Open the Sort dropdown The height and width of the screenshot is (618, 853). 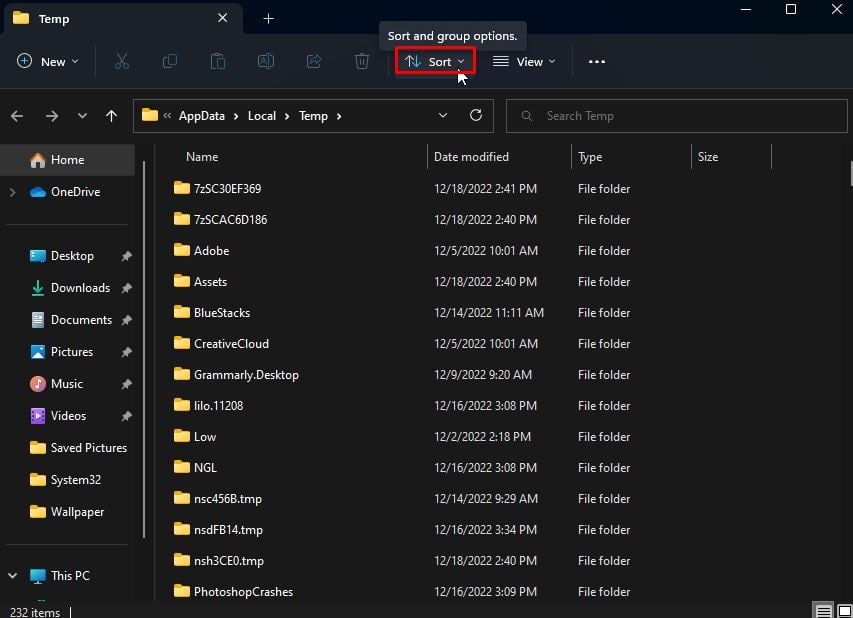click(435, 61)
